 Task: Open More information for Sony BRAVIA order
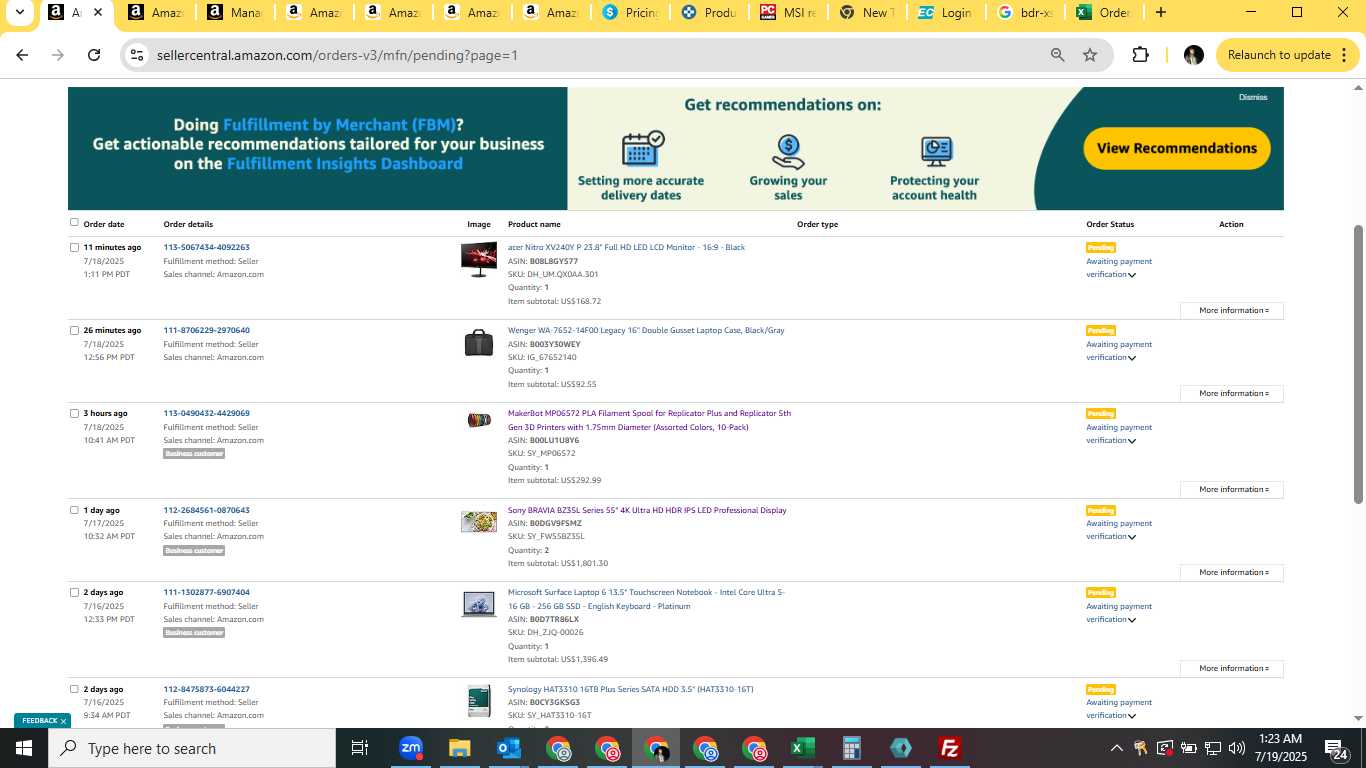click(1231, 572)
